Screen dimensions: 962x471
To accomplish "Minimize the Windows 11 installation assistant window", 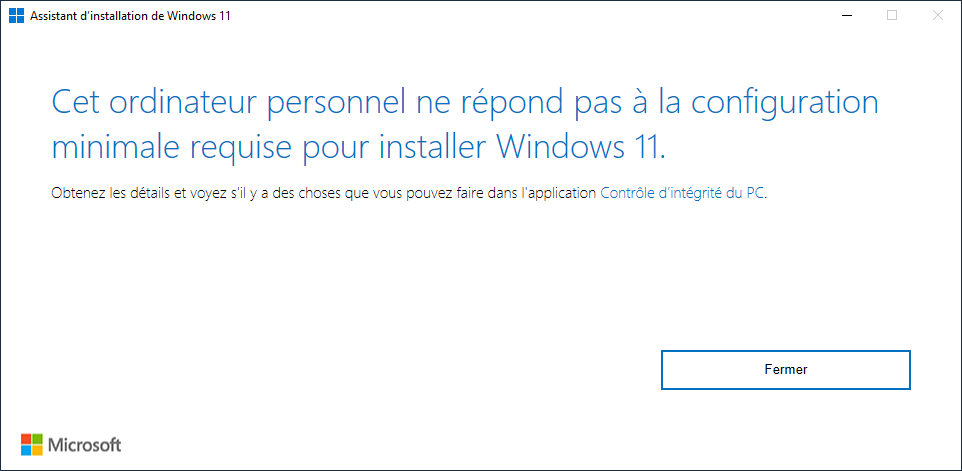I will coord(847,16).
